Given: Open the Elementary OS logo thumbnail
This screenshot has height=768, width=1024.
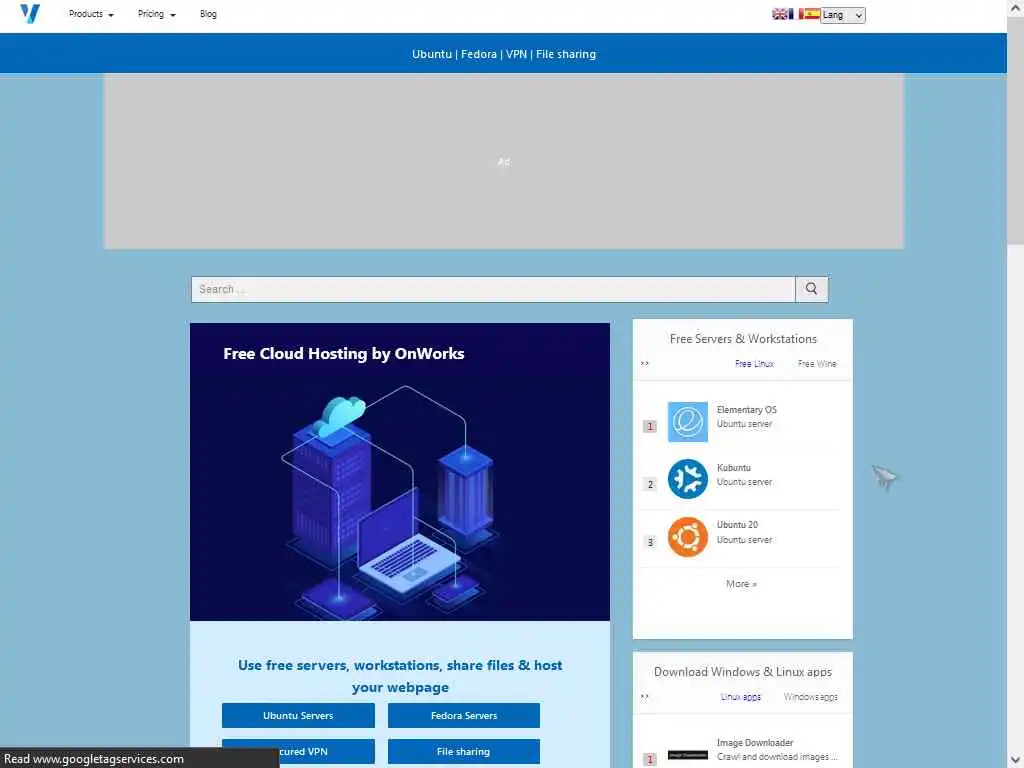Looking at the screenshot, I should point(688,422).
